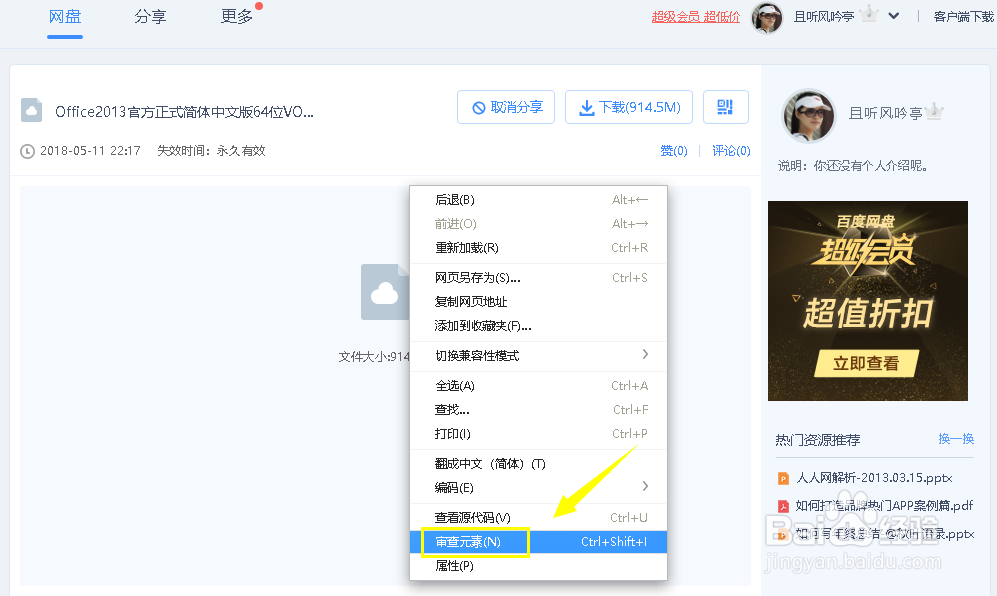Screen dimensions: 997x596
Task: Expand the account dropdown arrow in header
Action: 894,16
